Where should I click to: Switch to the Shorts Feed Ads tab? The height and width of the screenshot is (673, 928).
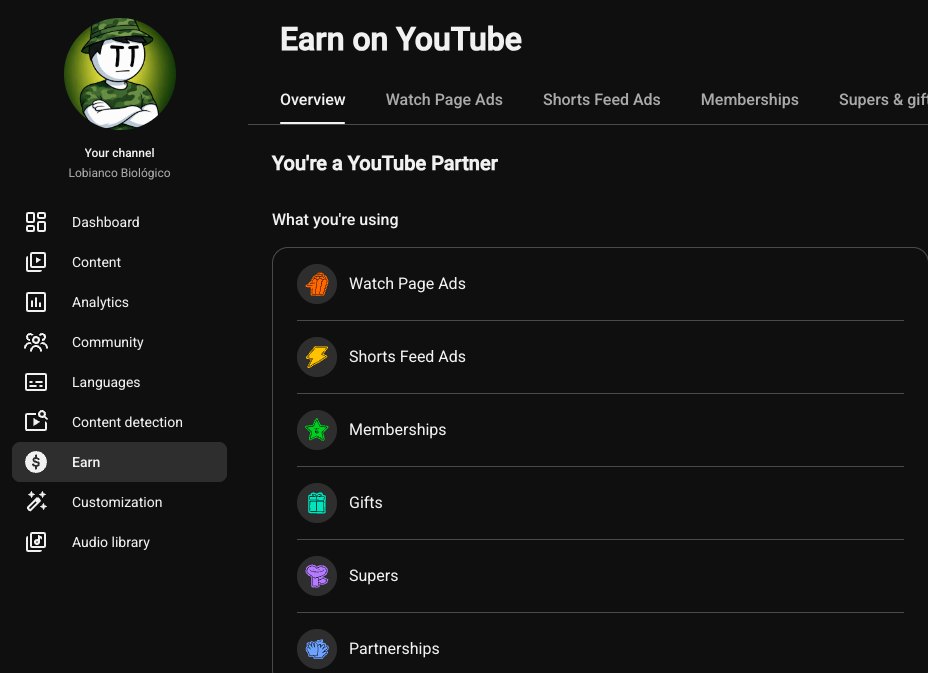601,99
